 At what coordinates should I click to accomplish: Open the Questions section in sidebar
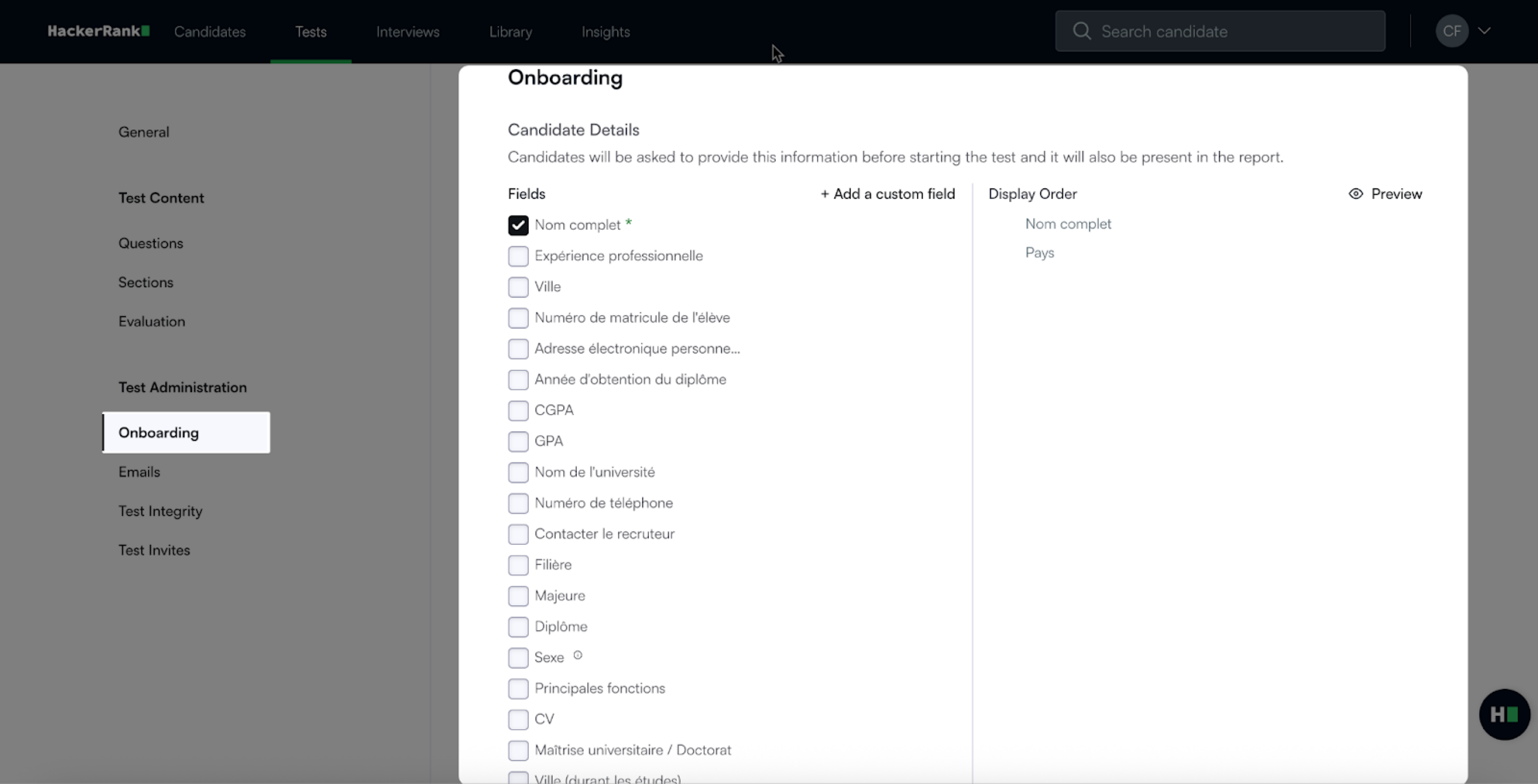(150, 244)
